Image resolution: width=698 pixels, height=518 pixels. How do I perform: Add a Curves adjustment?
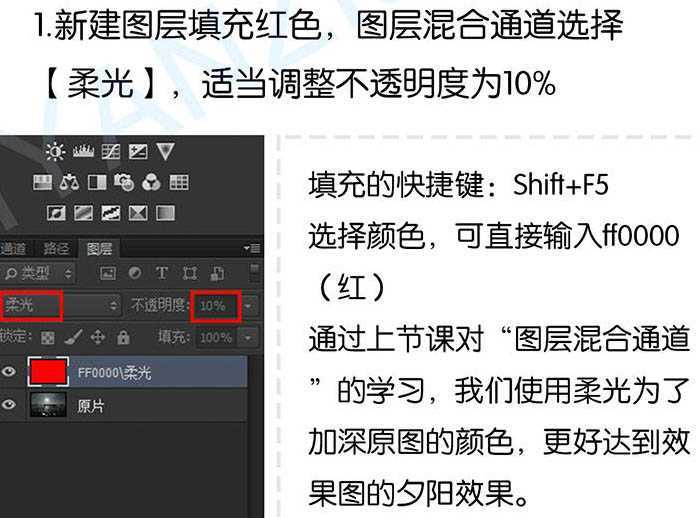[x=110, y=152]
